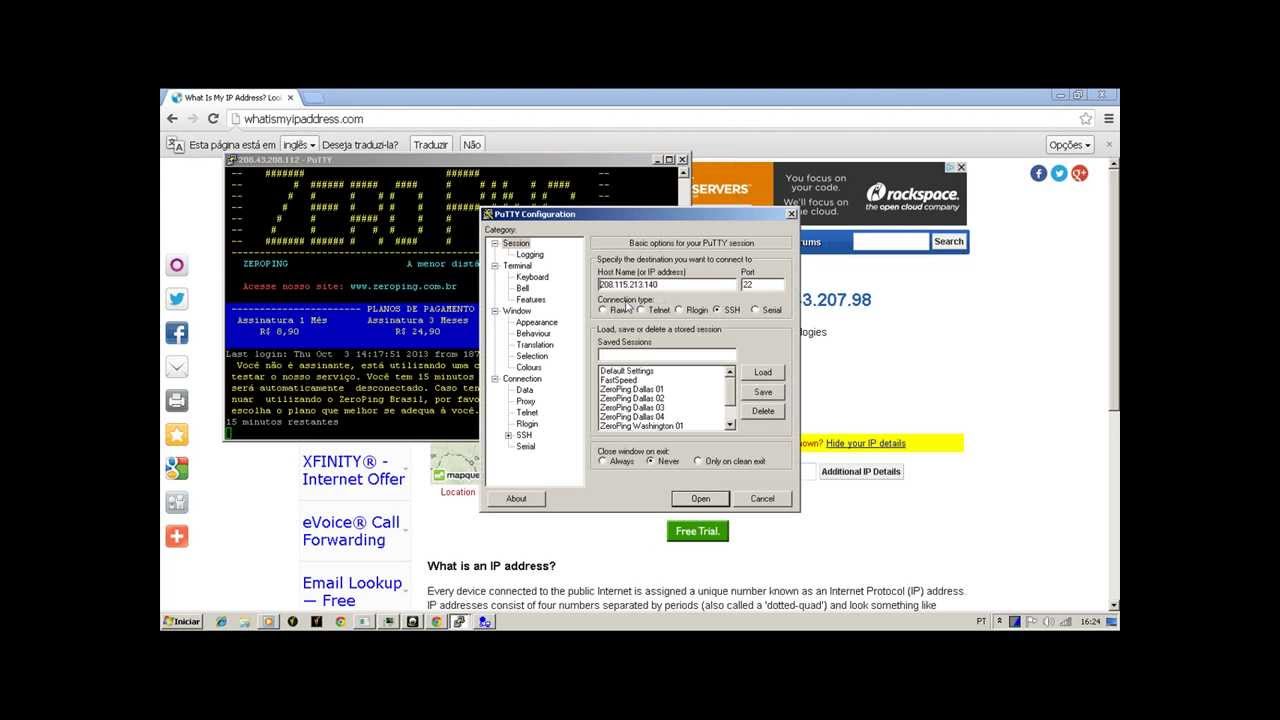Click the Google share sidebar icon
Screen dimensions: 1280x720
[x=177, y=469]
